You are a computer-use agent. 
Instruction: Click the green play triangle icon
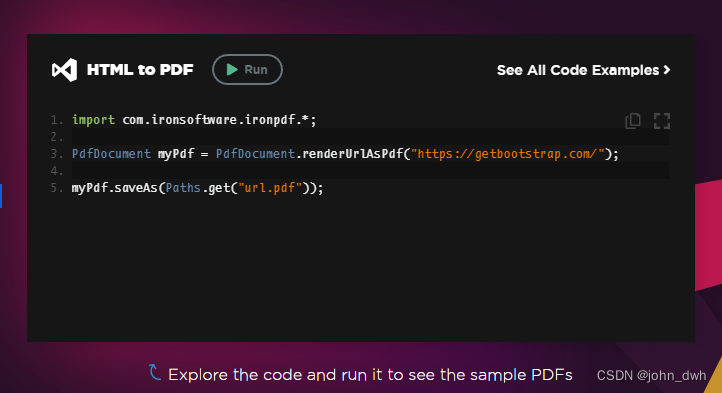pyautogui.click(x=232, y=70)
